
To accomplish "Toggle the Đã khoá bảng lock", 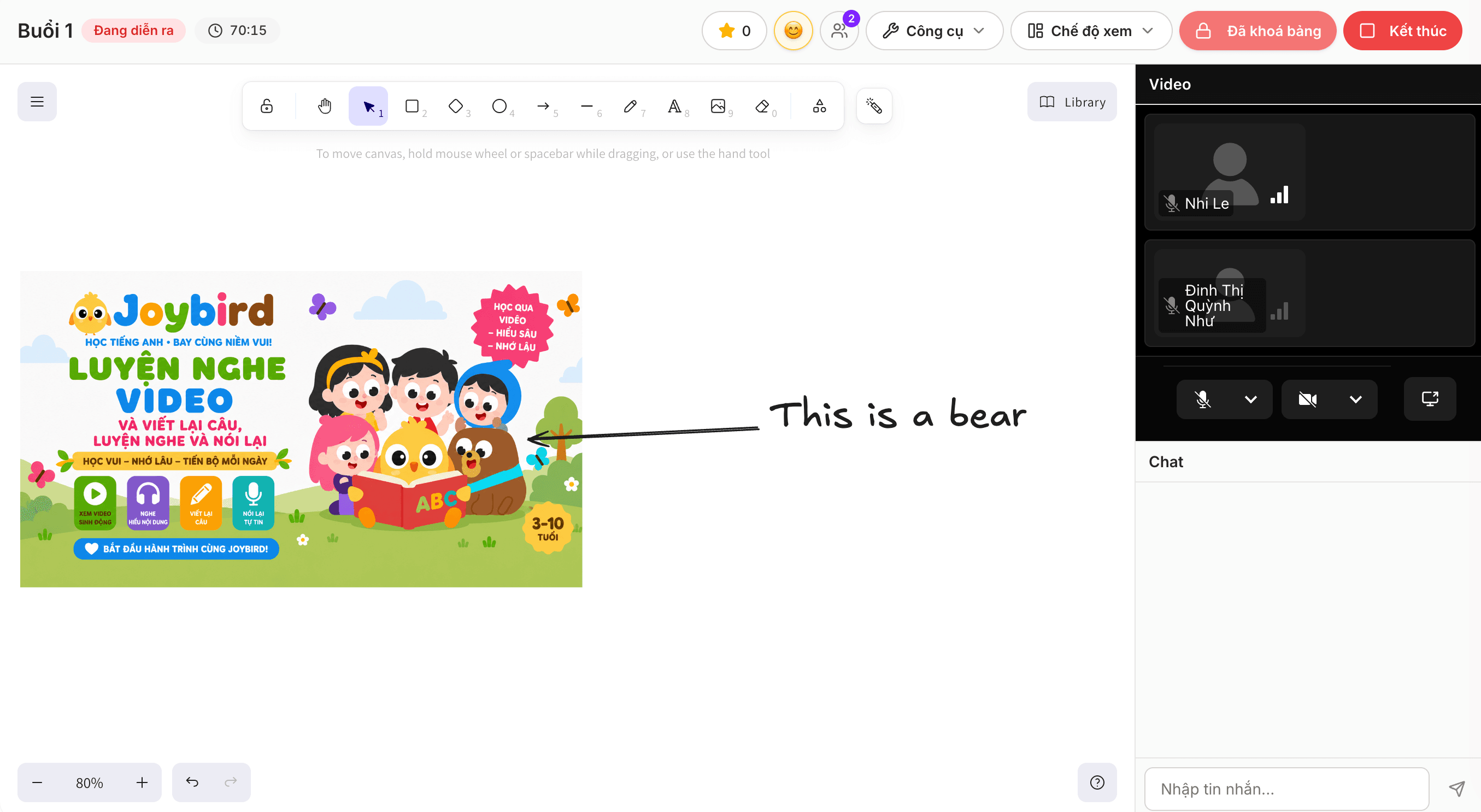I will click(x=1257, y=31).
